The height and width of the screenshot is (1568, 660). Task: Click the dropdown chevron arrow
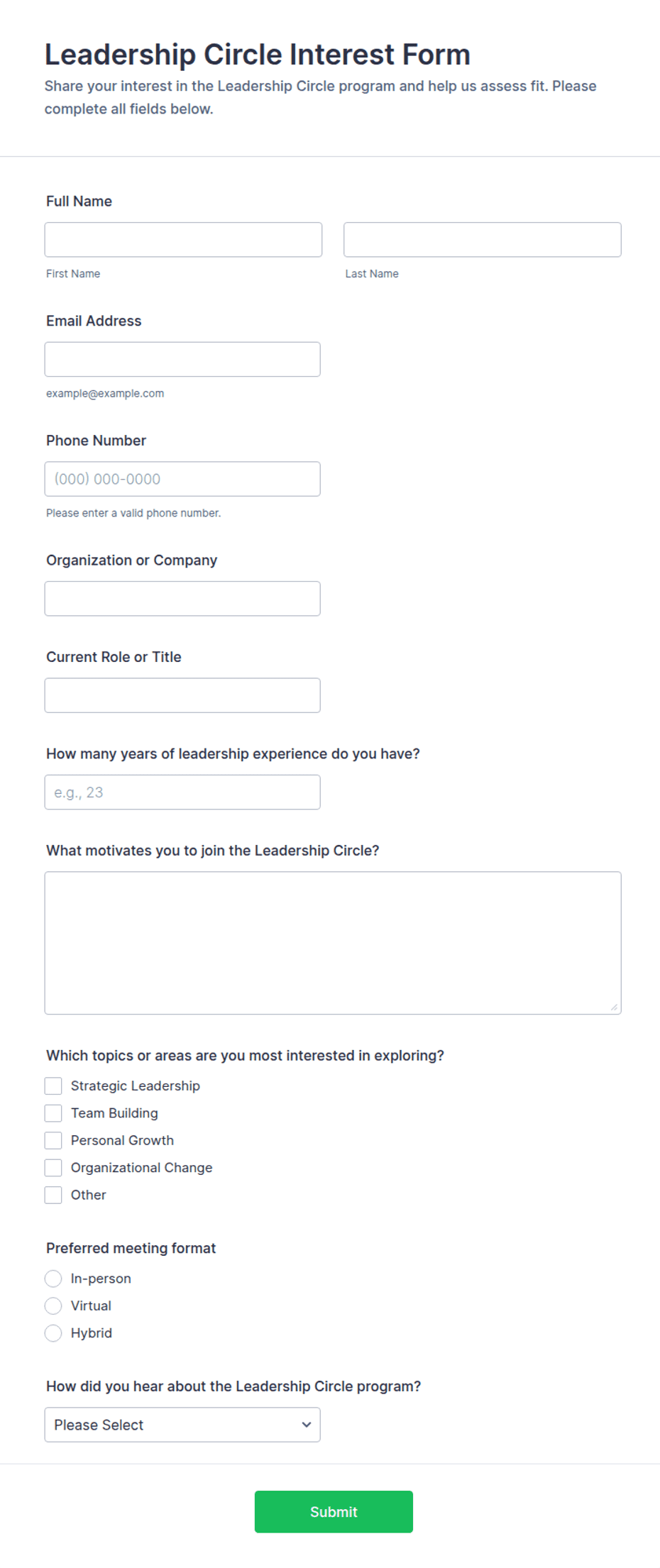pos(307,1425)
